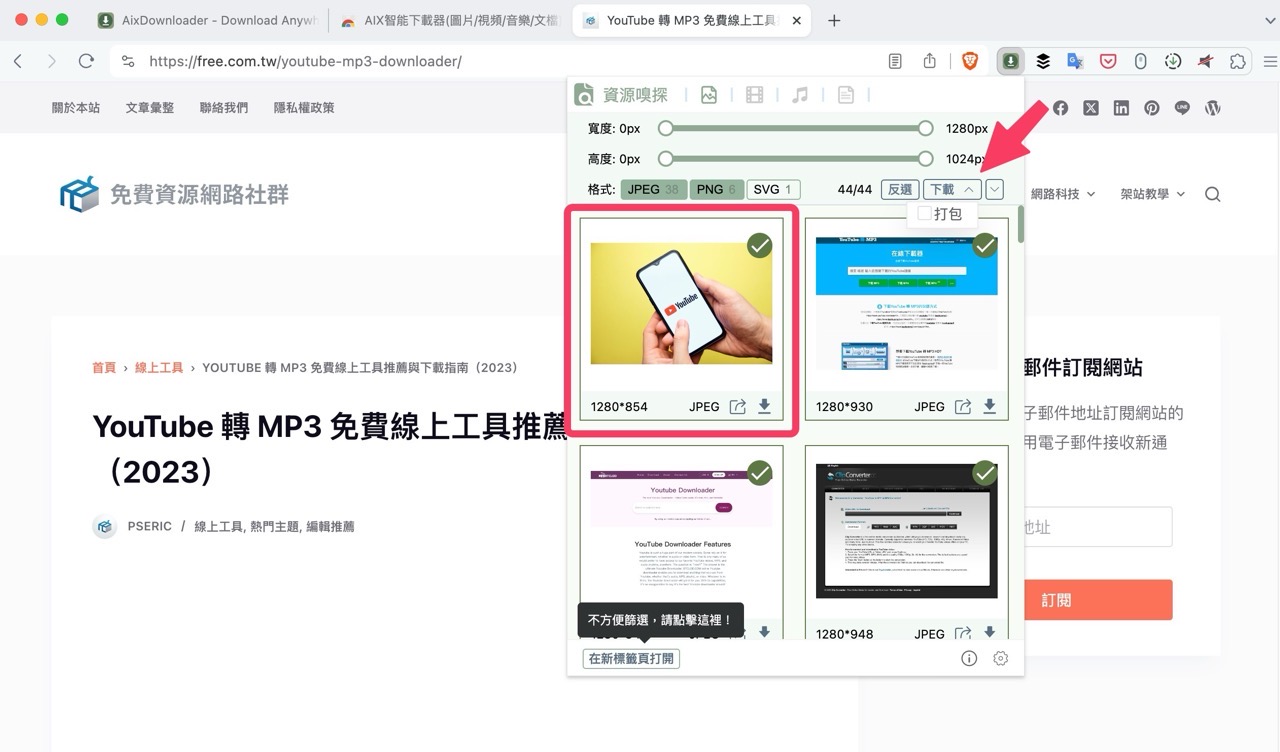The height and width of the screenshot is (752, 1280).
Task: Open the WordPress social icon
Action: (1213, 108)
